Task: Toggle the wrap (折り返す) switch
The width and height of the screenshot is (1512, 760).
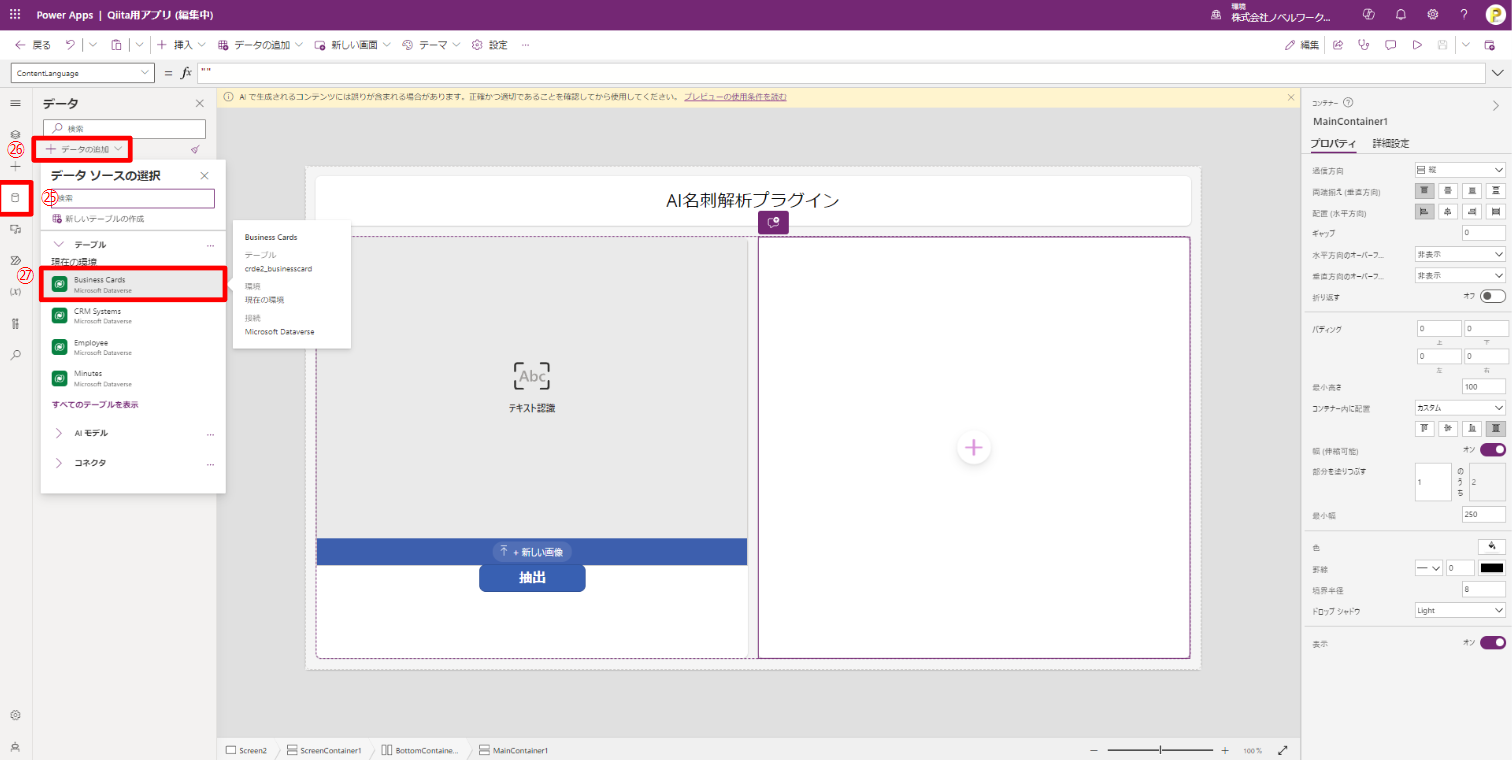Action: coord(1493,296)
